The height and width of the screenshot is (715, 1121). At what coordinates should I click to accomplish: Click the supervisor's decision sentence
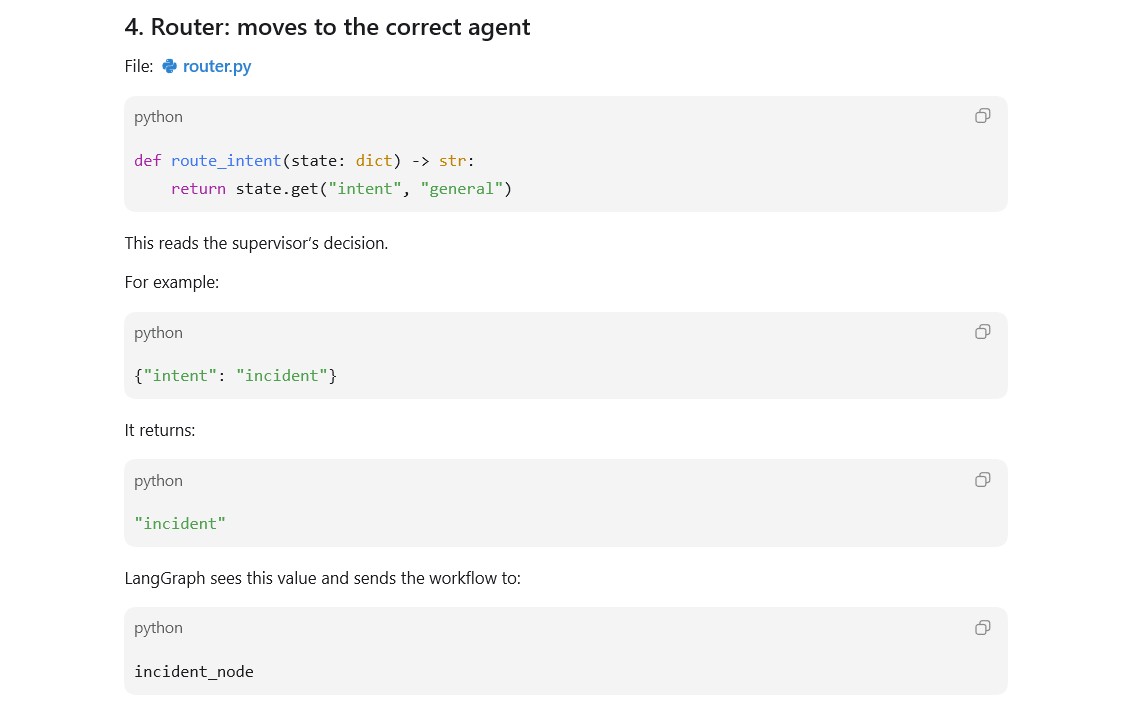(256, 243)
